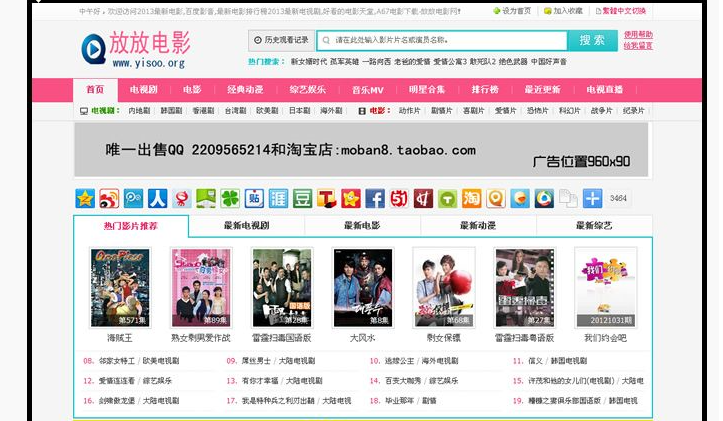Screen dimensions: 723x421
Task: Select 动作片 movie category
Action: tap(409, 111)
